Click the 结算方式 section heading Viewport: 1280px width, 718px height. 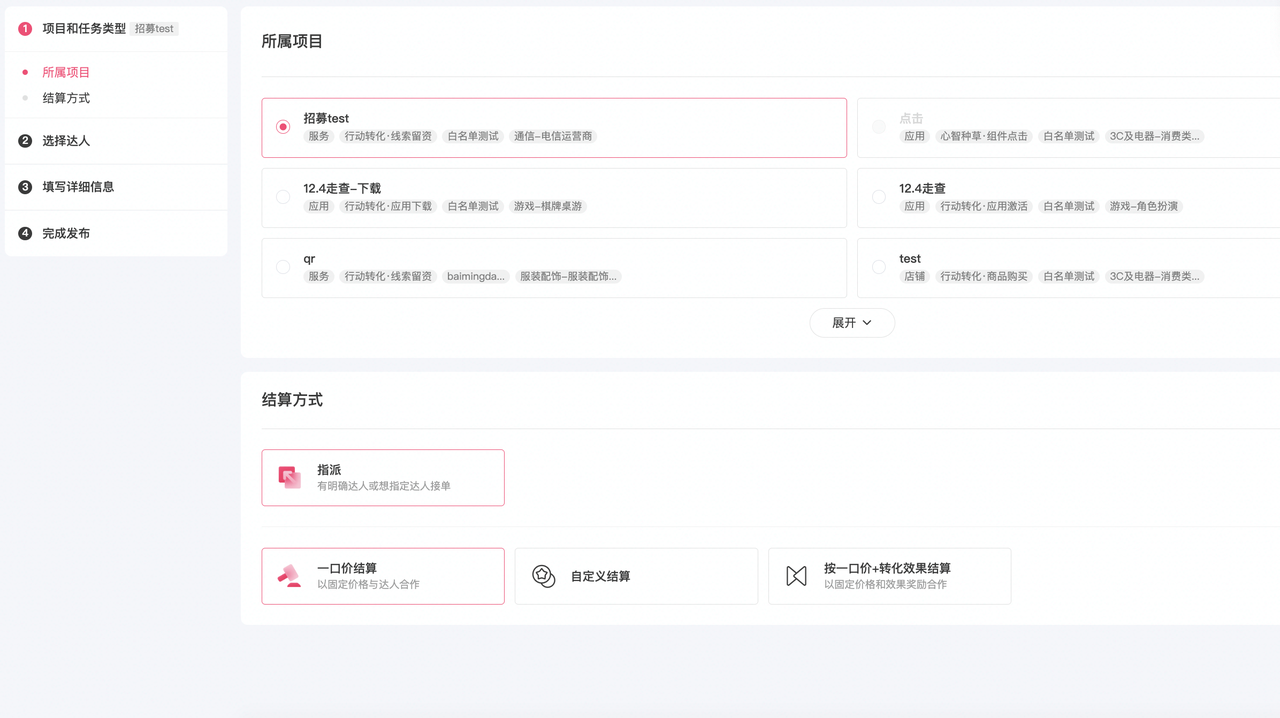(292, 400)
